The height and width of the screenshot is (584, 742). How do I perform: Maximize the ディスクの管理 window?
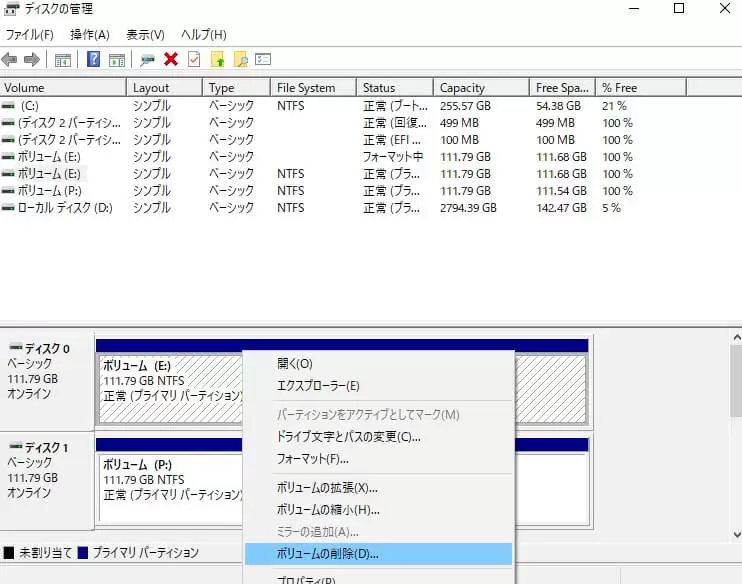679,8
